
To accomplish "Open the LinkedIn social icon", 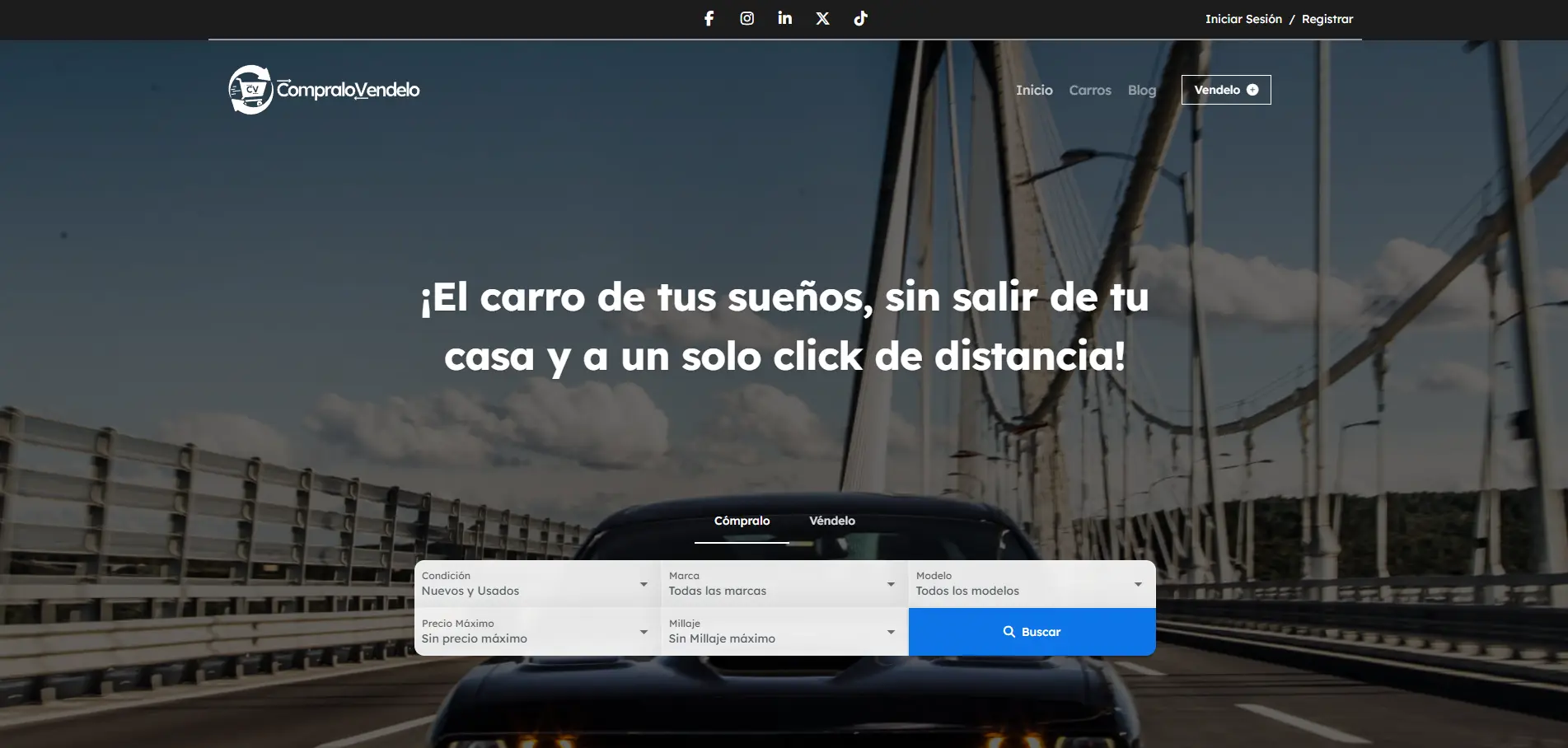I will pos(784,18).
